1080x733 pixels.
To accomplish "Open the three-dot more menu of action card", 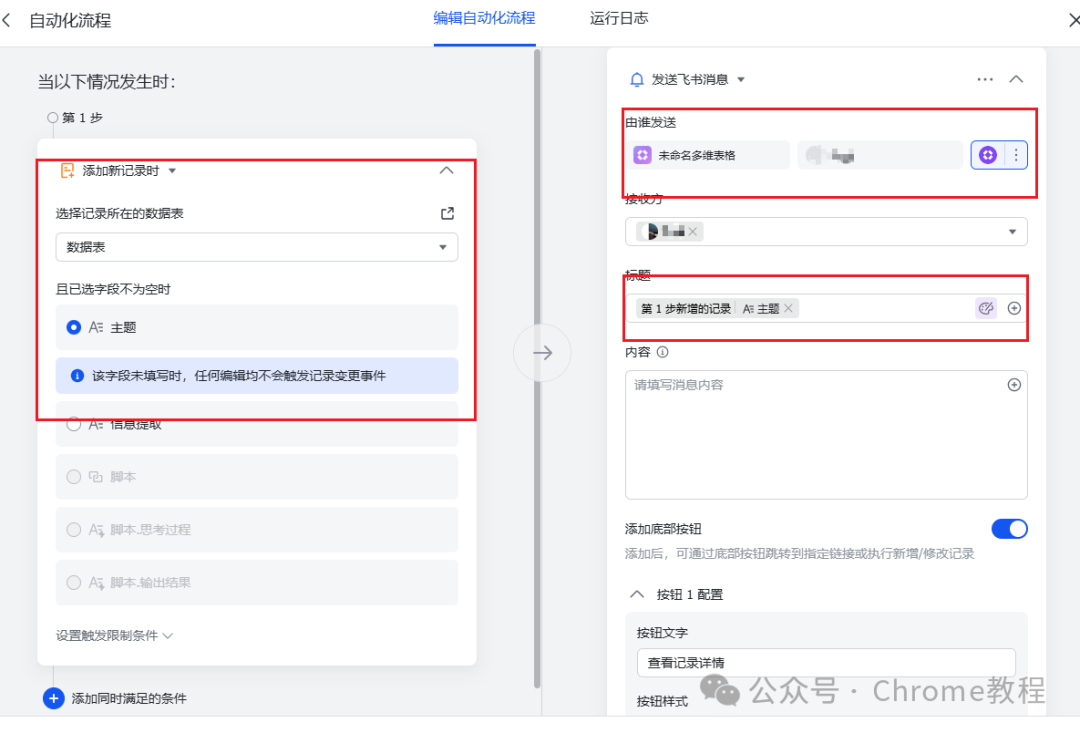I will (x=985, y=79).
